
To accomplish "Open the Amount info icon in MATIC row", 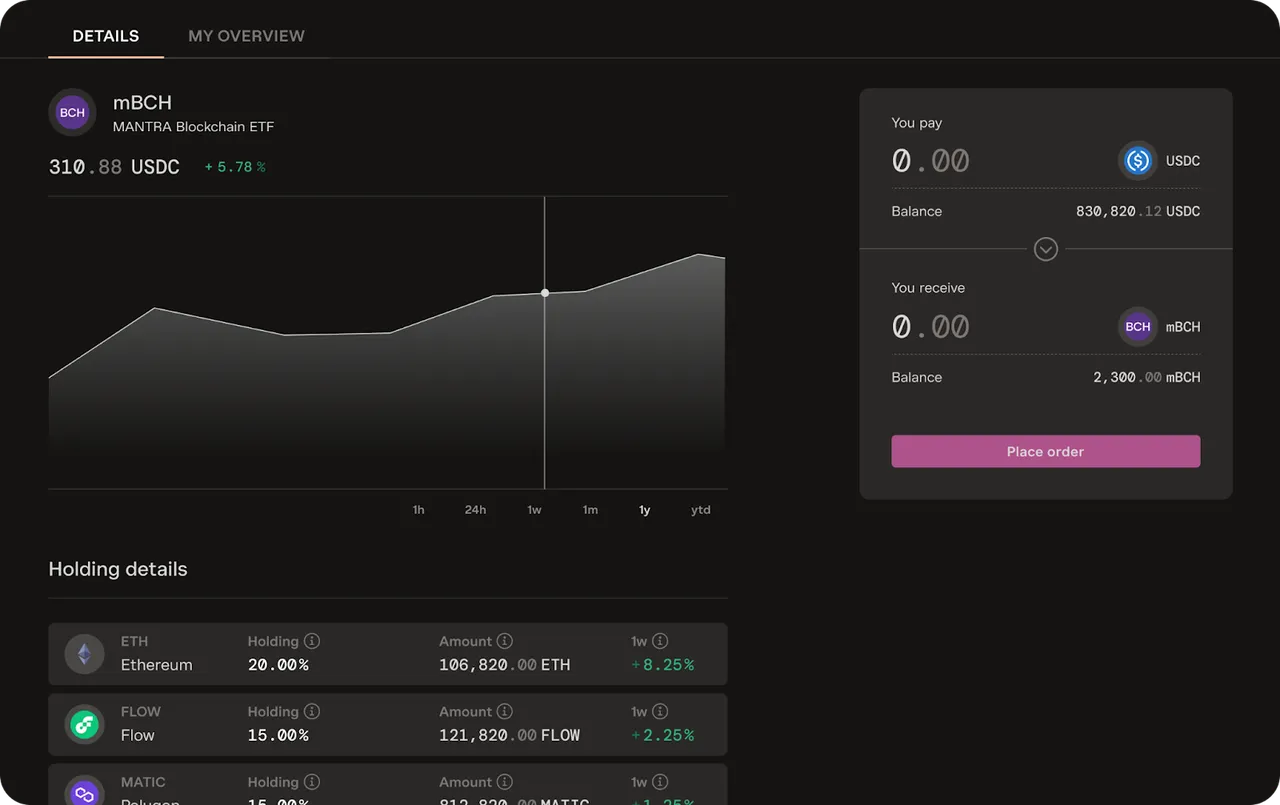I will tap(505, 782).
